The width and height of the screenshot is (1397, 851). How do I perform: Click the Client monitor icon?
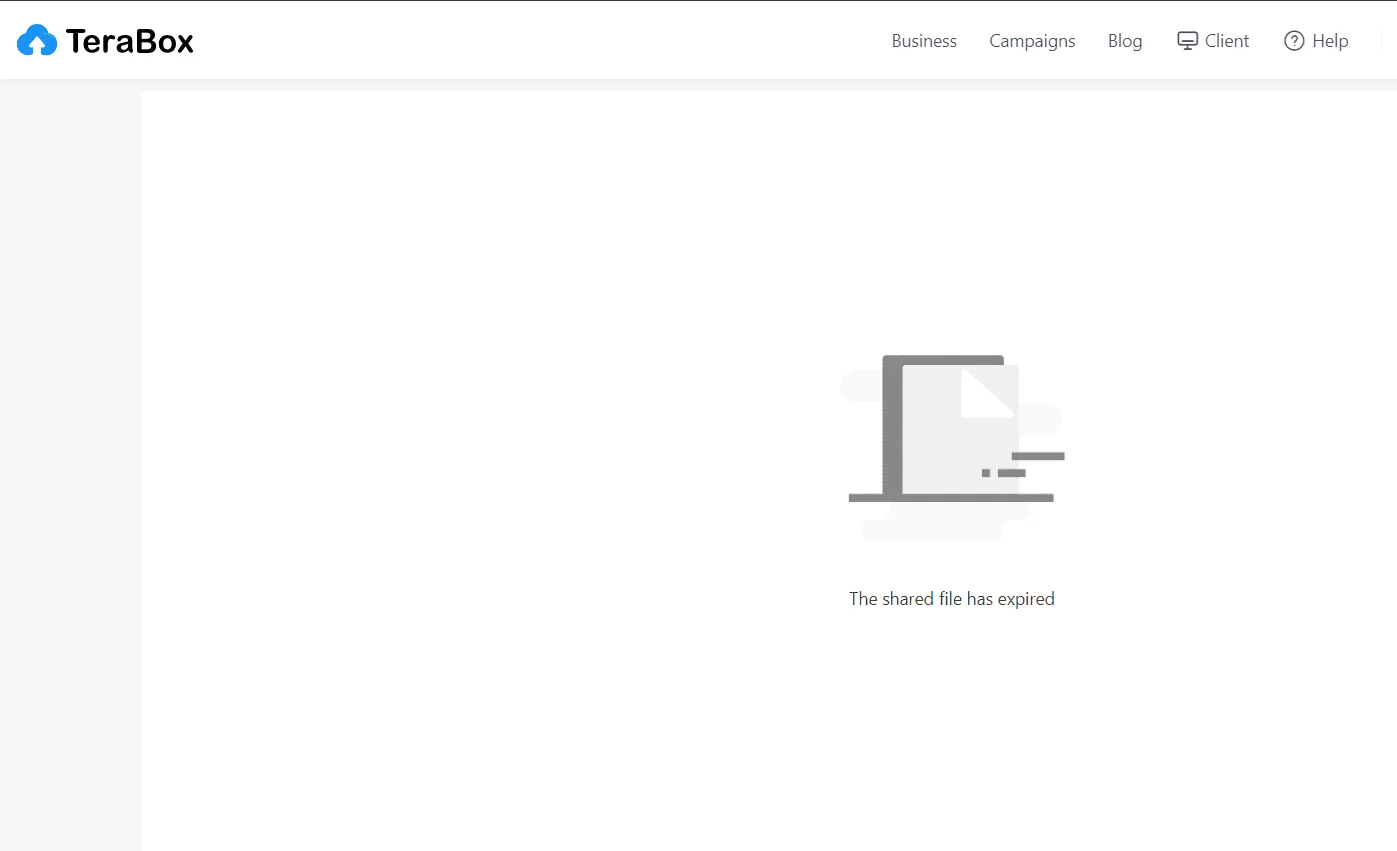[x=1187, y=41]
